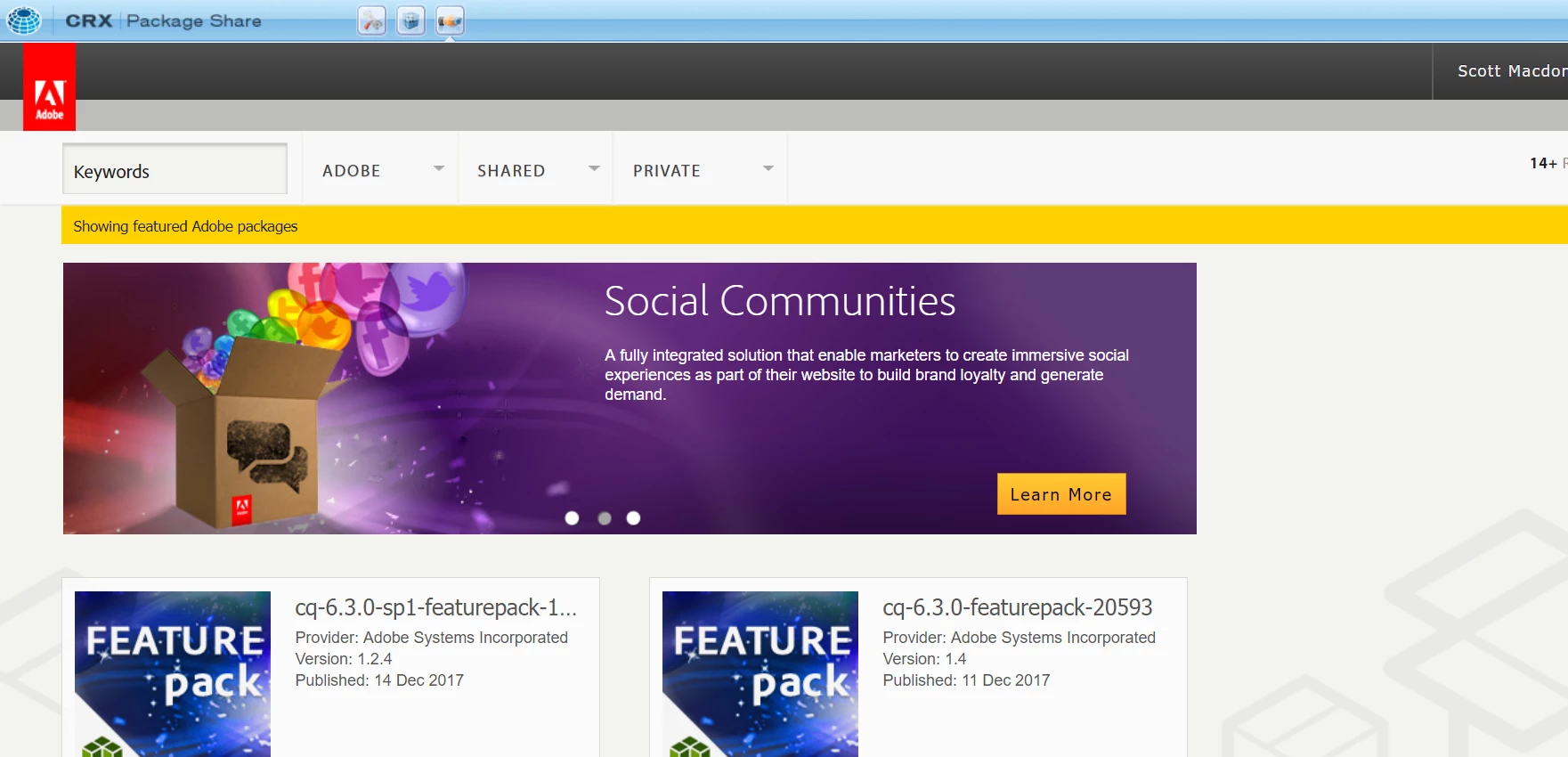
Task: Click the CRX globe logo icon
Action: coord(24,20)
